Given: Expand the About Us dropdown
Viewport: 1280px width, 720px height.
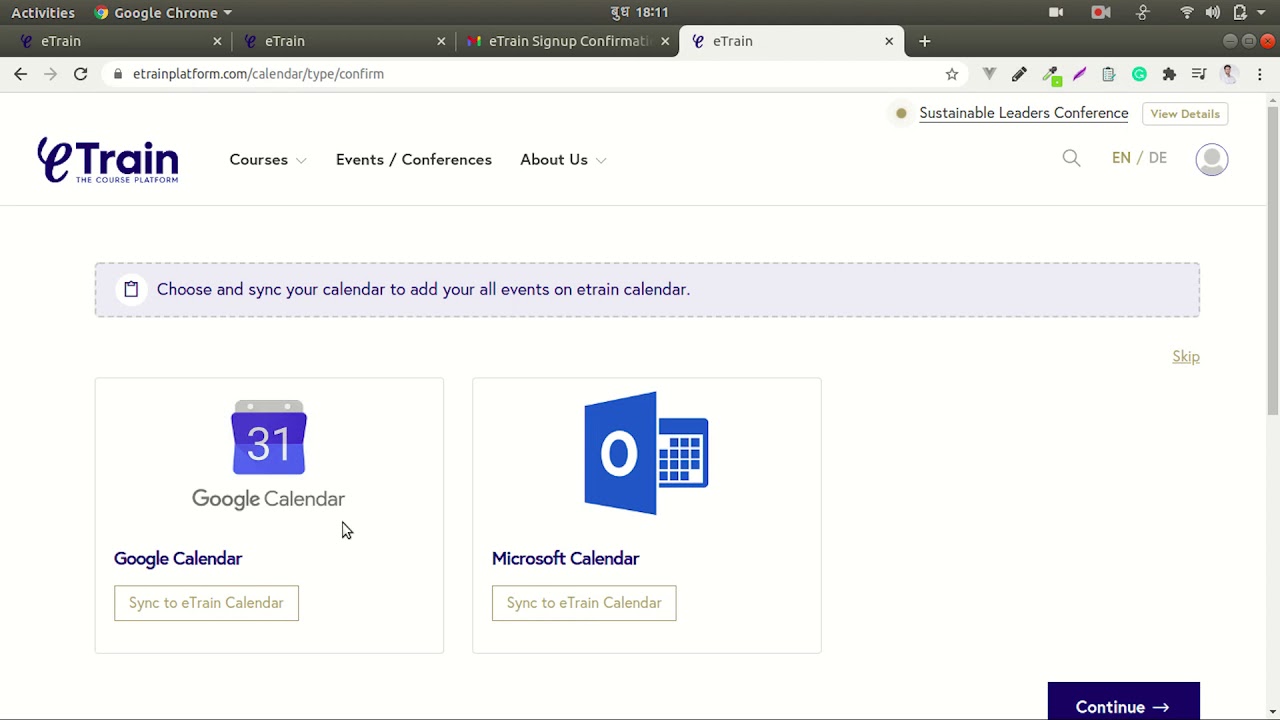Looking at the screenshot, I should tap(562, 160).
